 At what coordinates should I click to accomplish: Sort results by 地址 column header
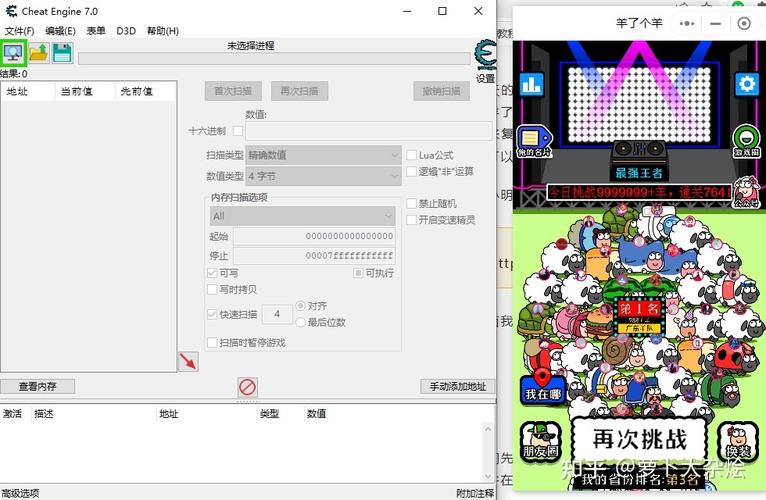point(28,91)
